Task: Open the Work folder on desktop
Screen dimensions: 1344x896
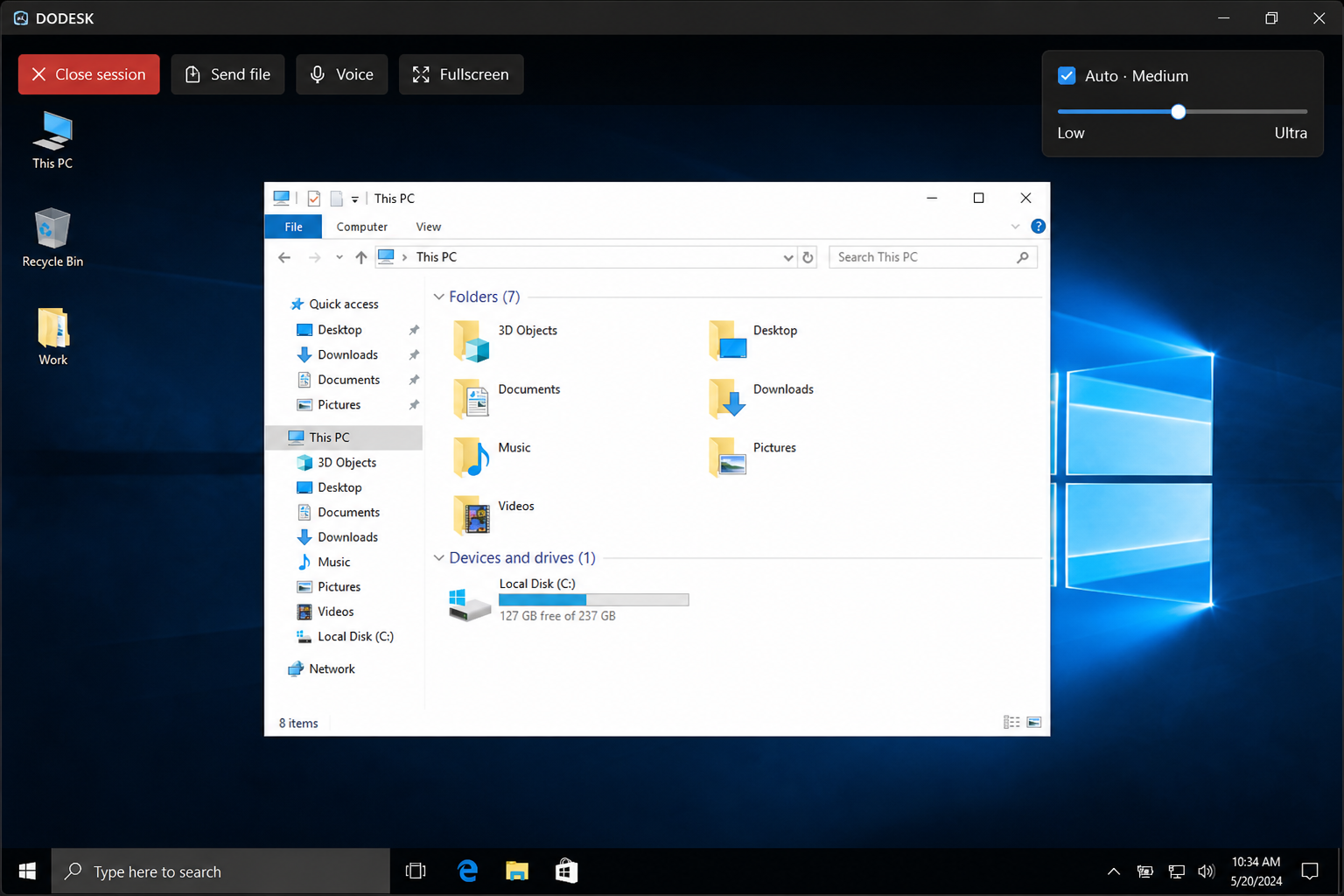Action: [52, 337]
